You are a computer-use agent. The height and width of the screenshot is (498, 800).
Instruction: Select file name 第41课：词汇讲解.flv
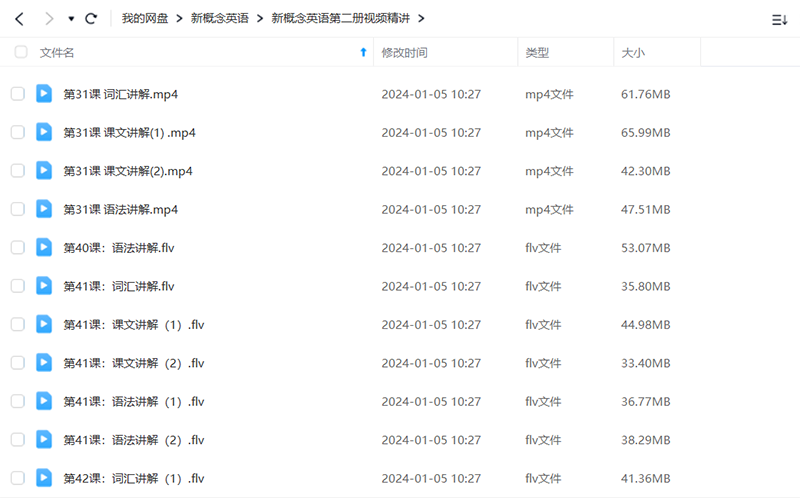point(119,286)
